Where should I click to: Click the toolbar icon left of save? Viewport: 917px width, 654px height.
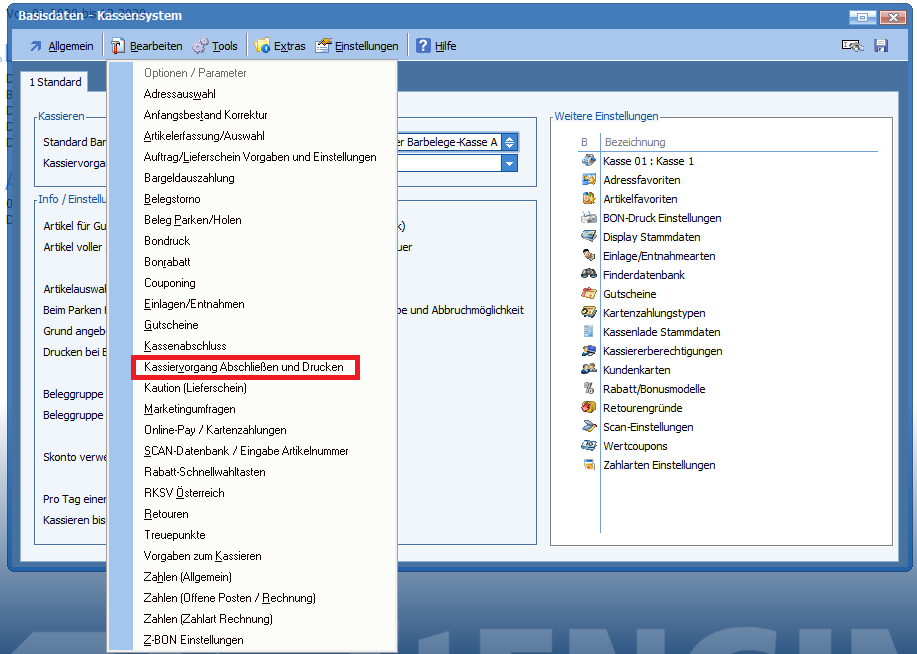852,46
